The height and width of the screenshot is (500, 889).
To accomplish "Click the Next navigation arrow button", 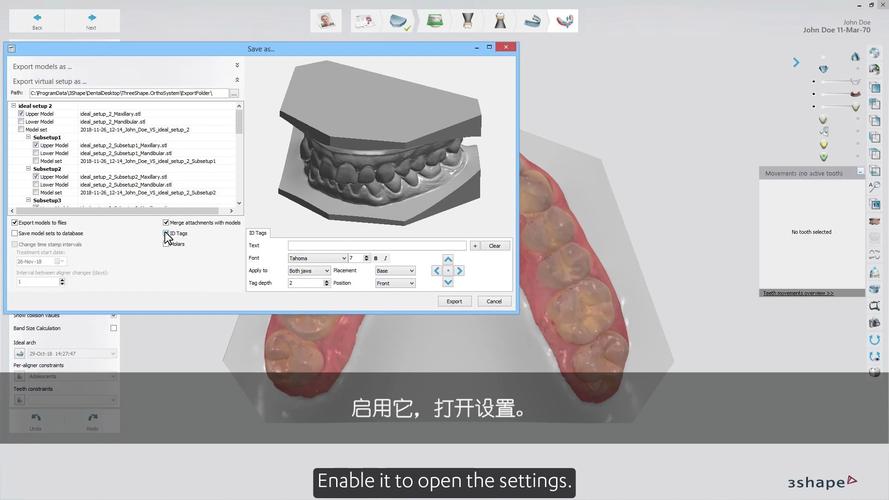I will click(x=91, y=20).
